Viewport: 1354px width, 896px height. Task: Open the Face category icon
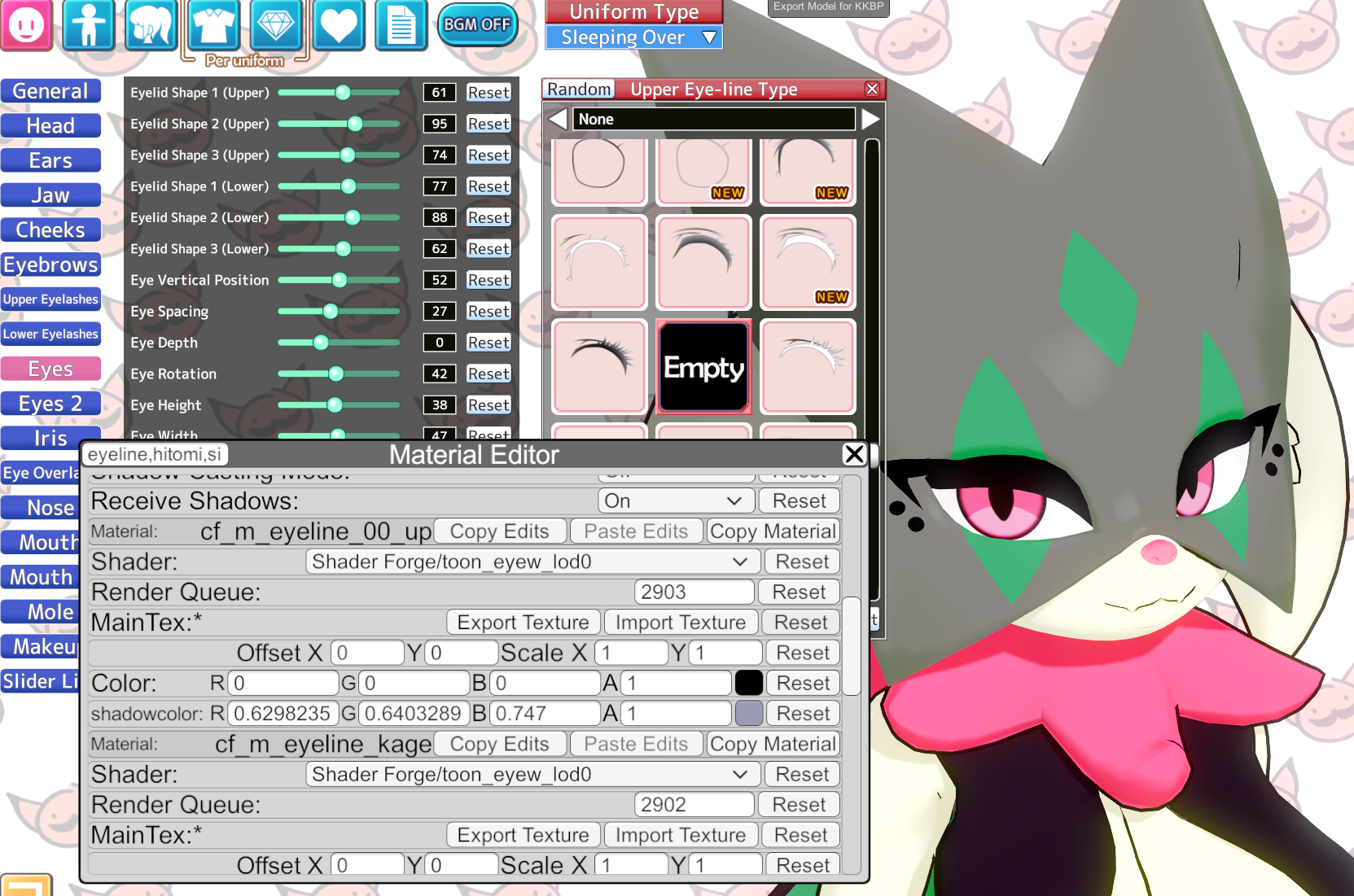click(27, 24)
